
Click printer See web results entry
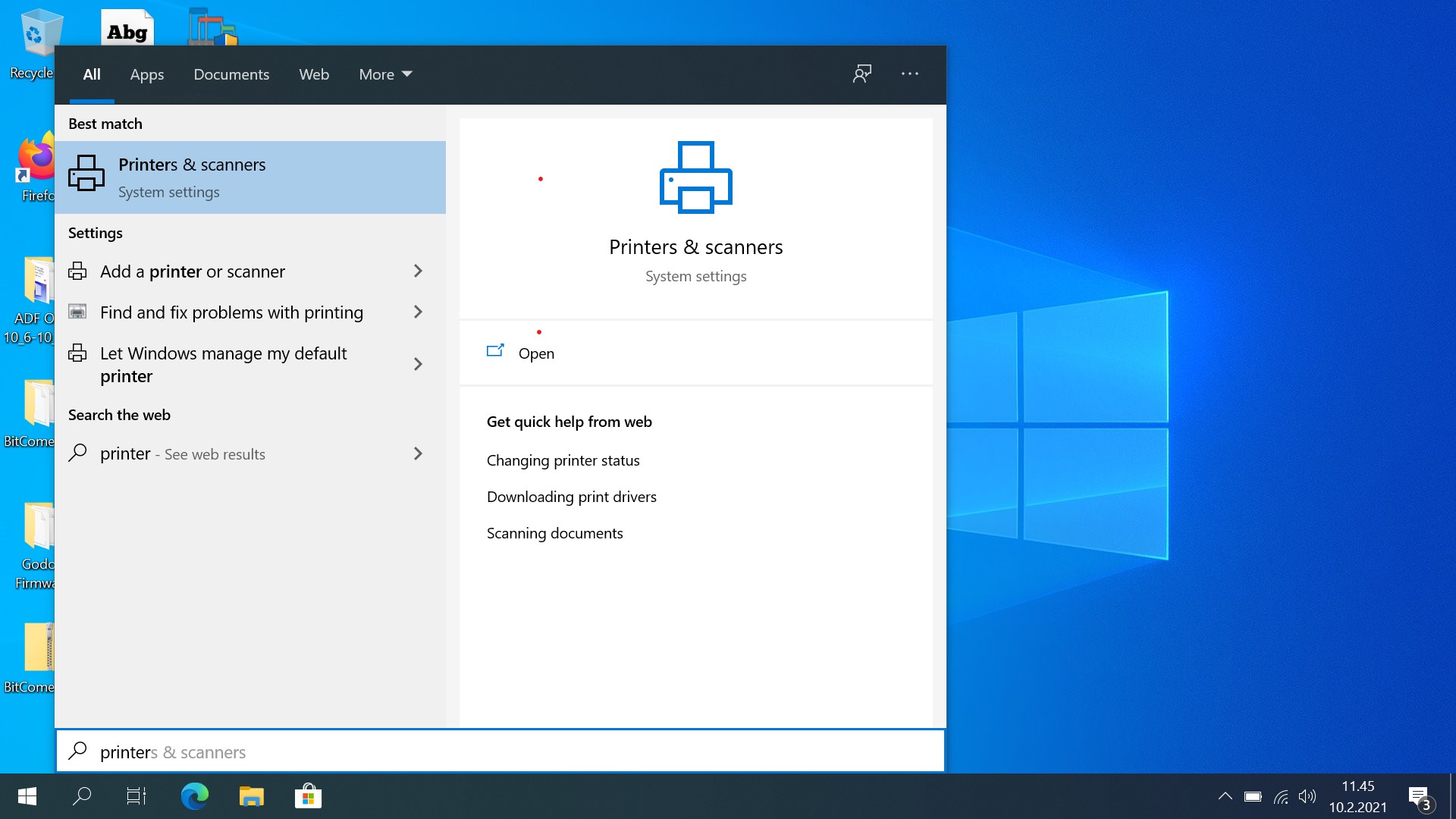[x=250, y=453]
